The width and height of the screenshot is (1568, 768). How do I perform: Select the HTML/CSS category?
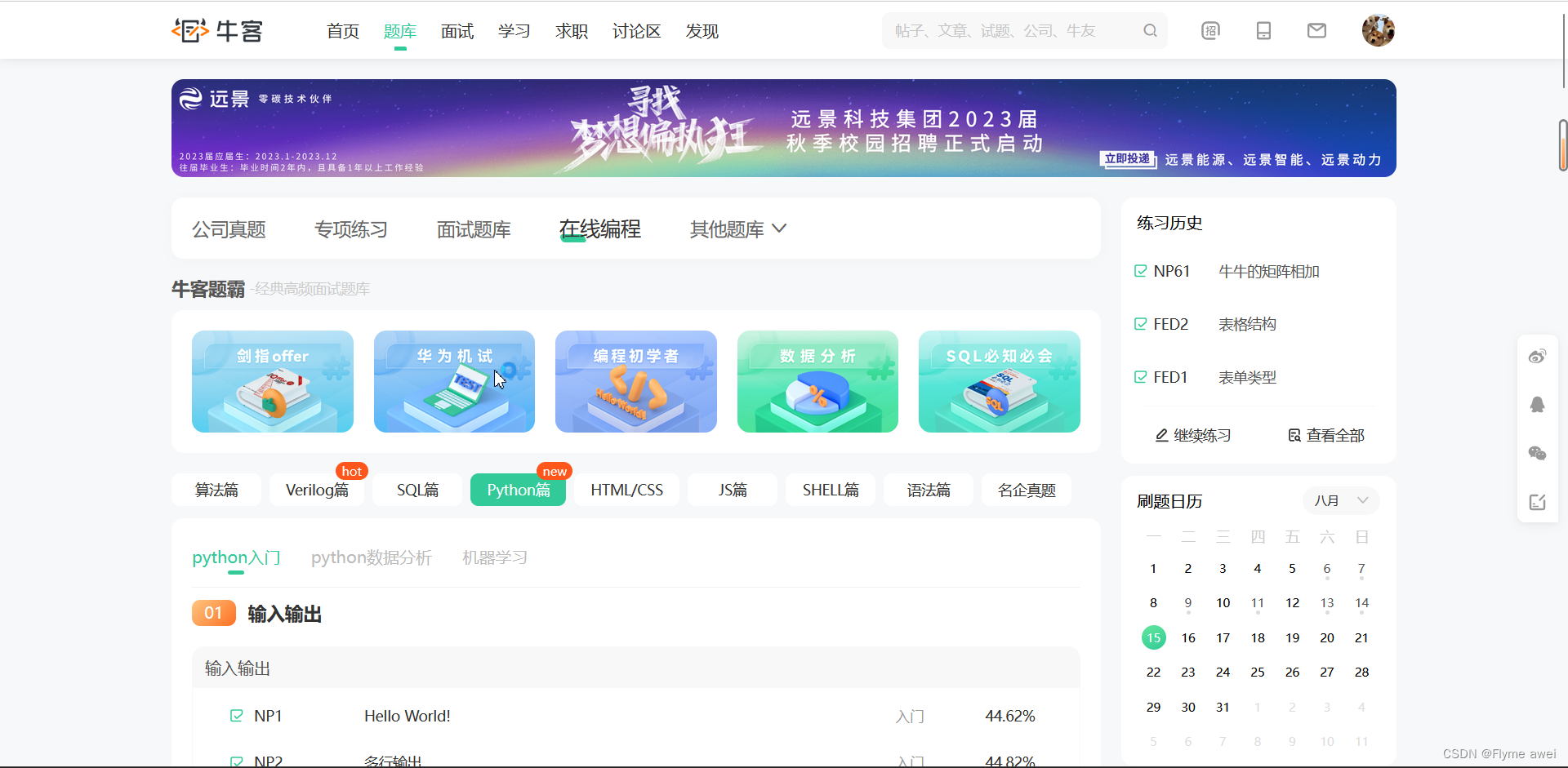pyautogui.click(x=626, y=490)
